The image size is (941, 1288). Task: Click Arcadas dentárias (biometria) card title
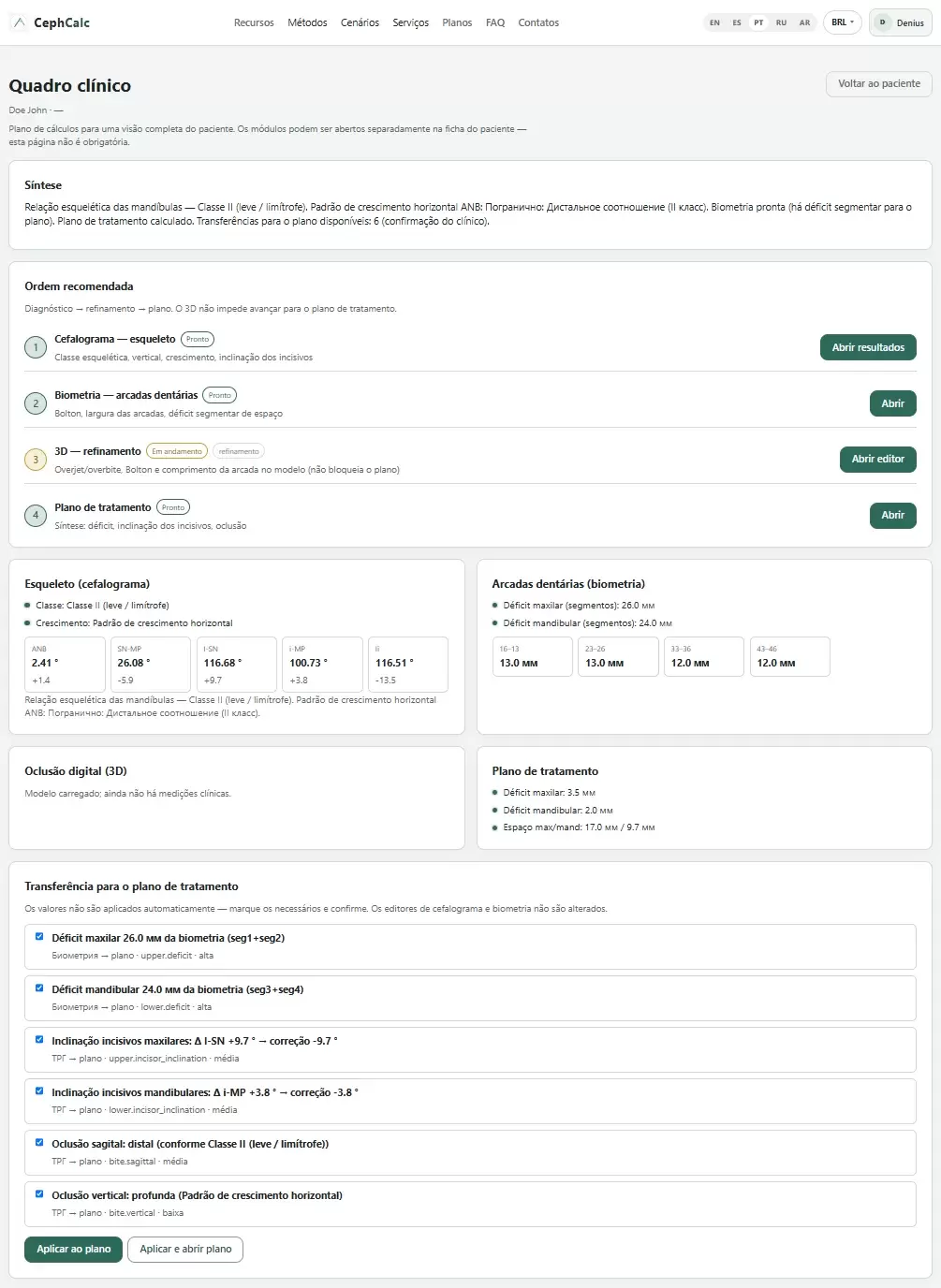pyautogui.click(x=568, y=584)
